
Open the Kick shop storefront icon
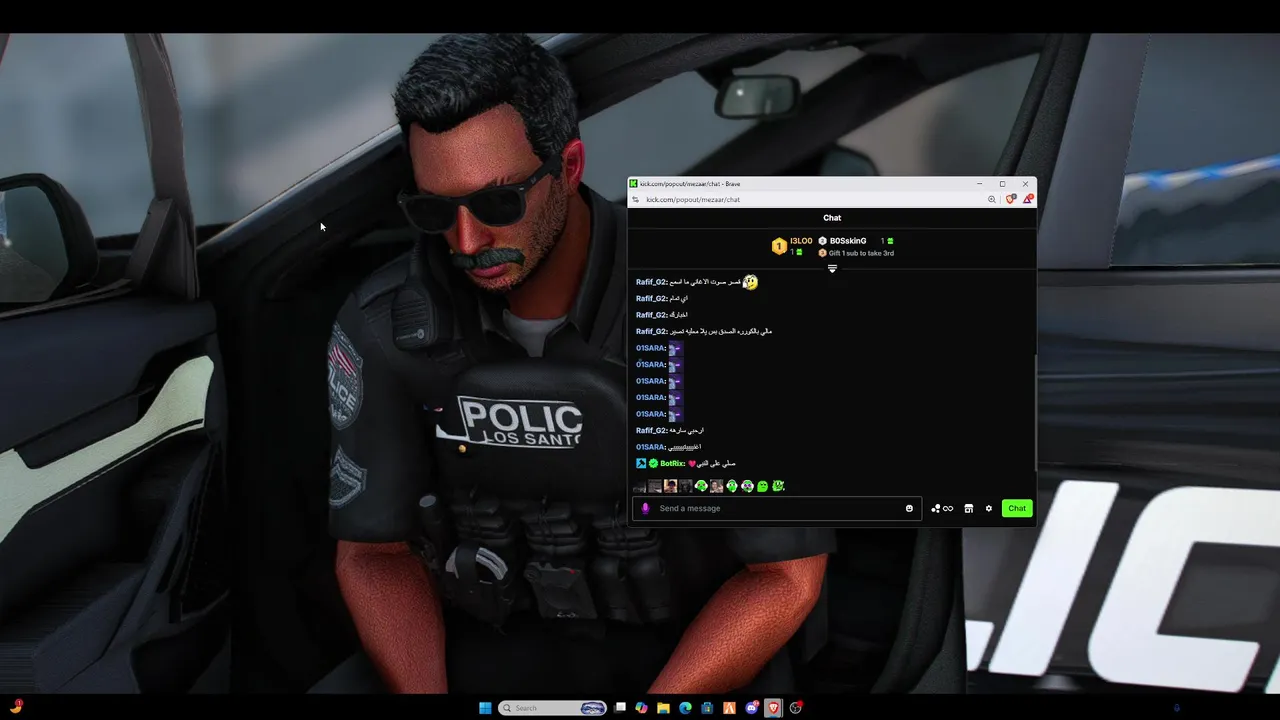[x=968, y=508]
